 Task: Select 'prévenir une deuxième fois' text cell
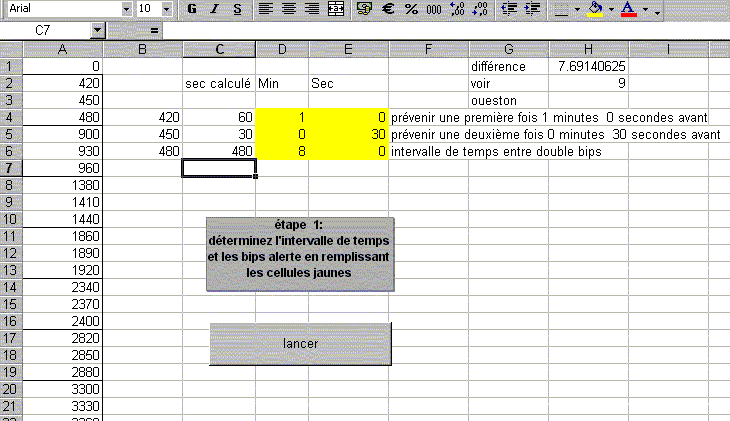click(555, 134)
